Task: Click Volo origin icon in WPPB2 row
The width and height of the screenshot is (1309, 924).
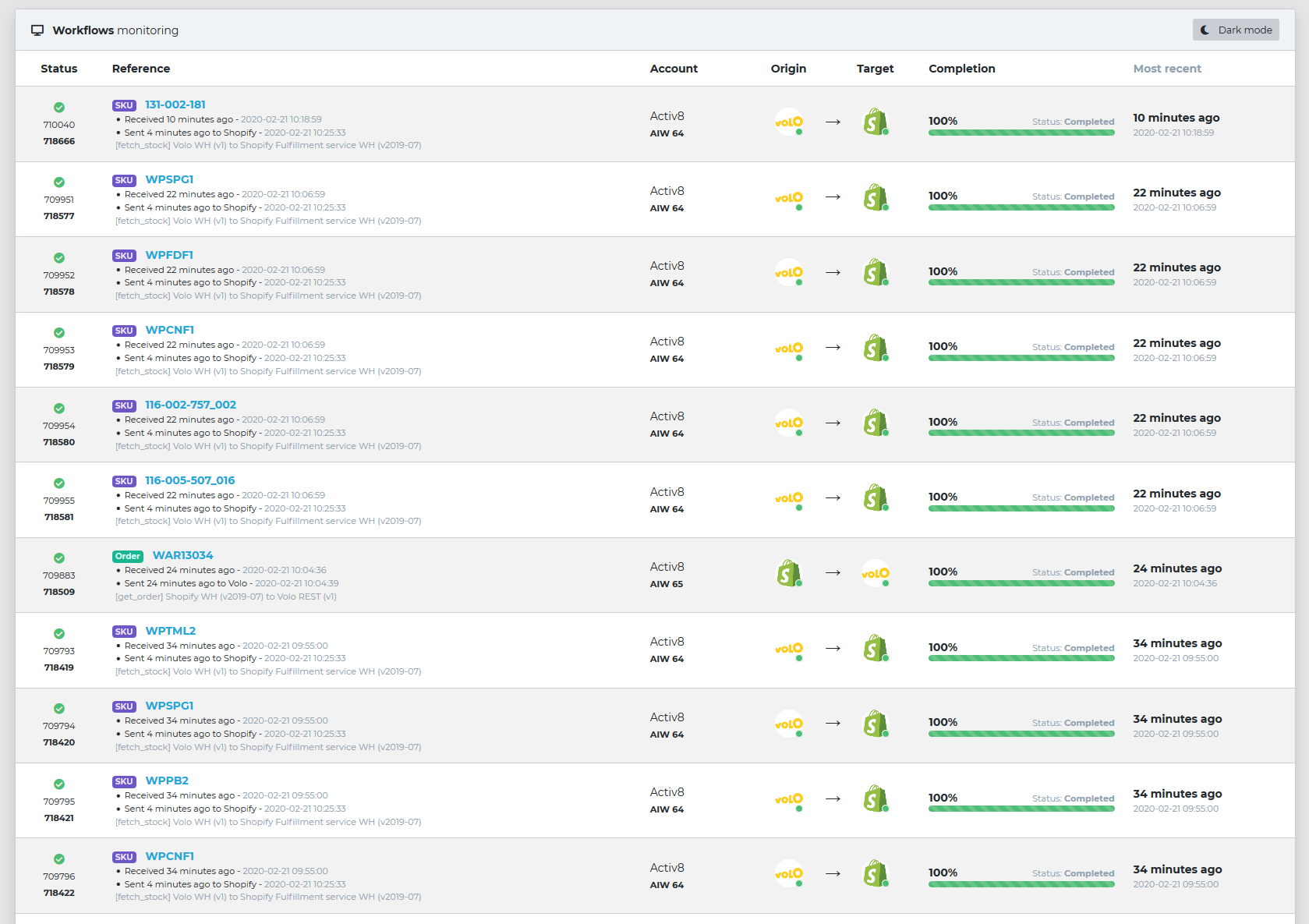Action: [789, 798]
